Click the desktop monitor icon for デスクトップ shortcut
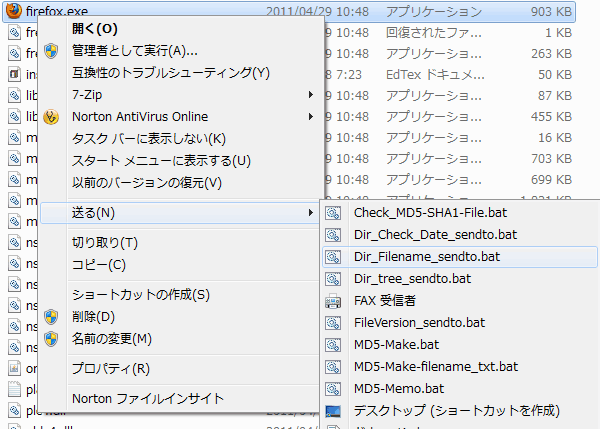600x429 pixels. 333,411
